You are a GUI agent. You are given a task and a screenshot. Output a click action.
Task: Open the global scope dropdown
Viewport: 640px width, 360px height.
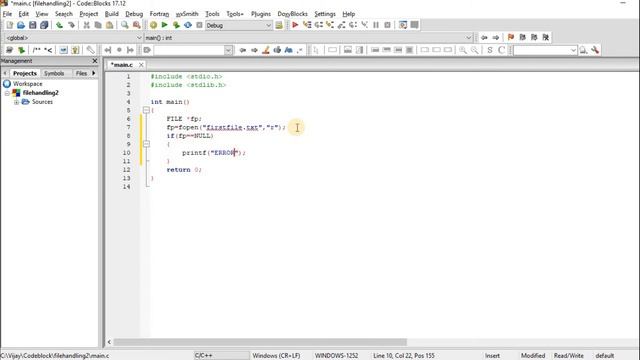[73, 38]
